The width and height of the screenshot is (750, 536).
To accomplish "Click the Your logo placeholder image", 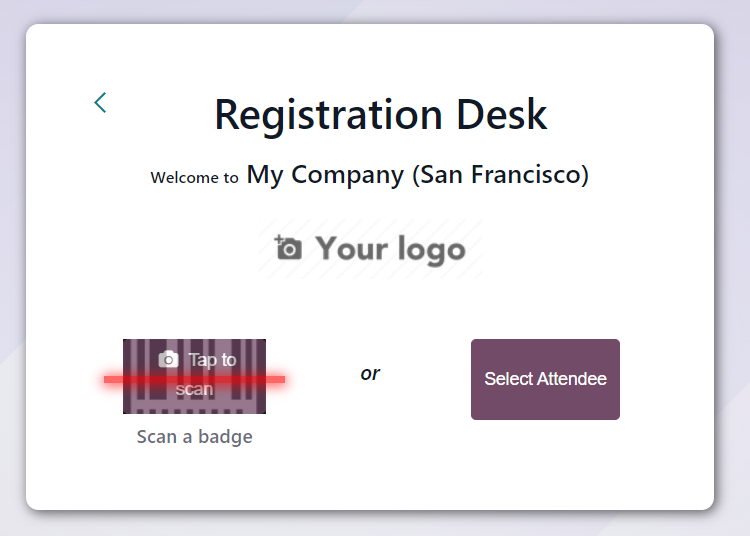I will point(370,249).
